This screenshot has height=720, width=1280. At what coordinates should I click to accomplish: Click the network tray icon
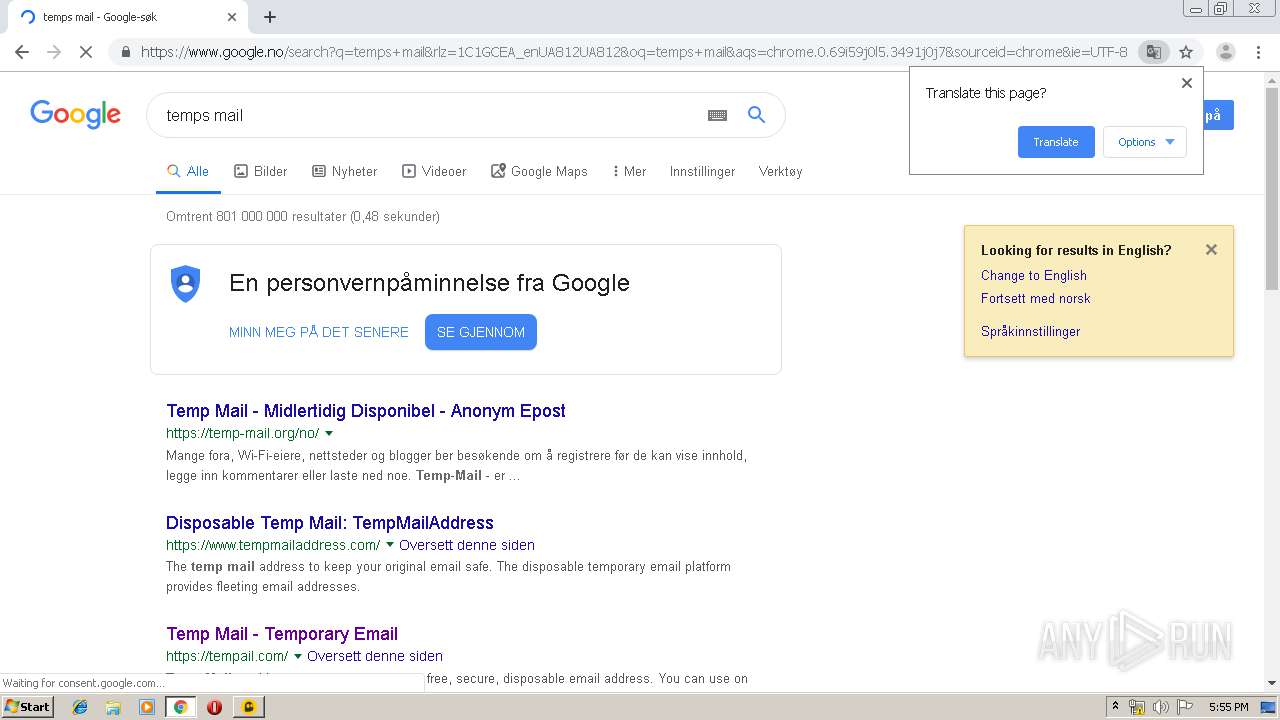[x=1137, y=707]
